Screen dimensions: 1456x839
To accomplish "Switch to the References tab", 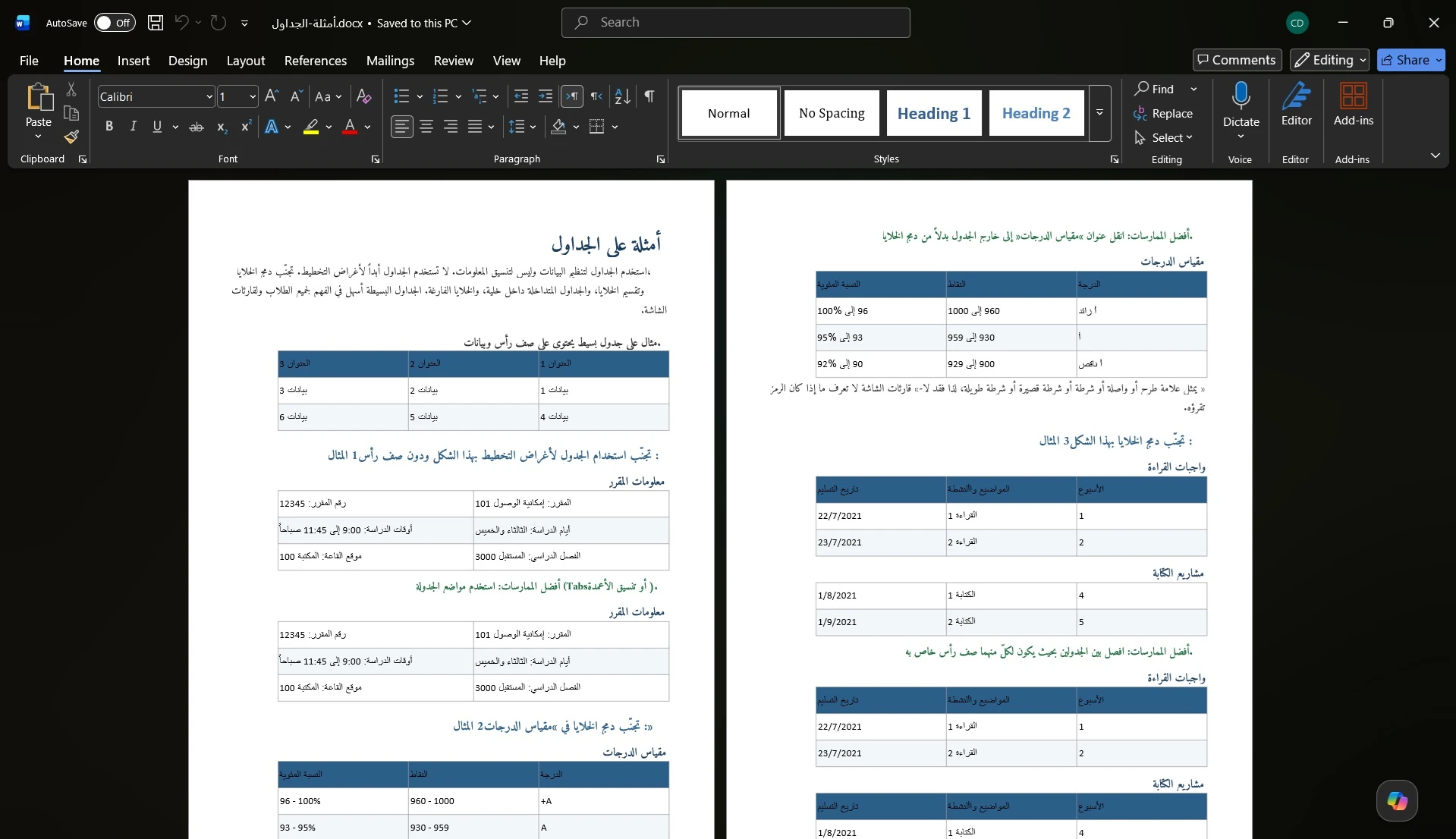I will point(316,61).
